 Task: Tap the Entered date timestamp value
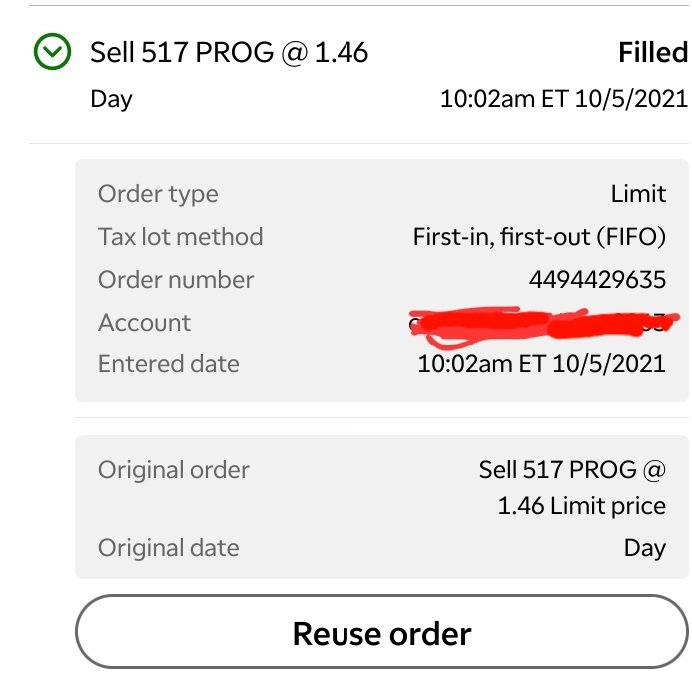(x=542, y=364)
